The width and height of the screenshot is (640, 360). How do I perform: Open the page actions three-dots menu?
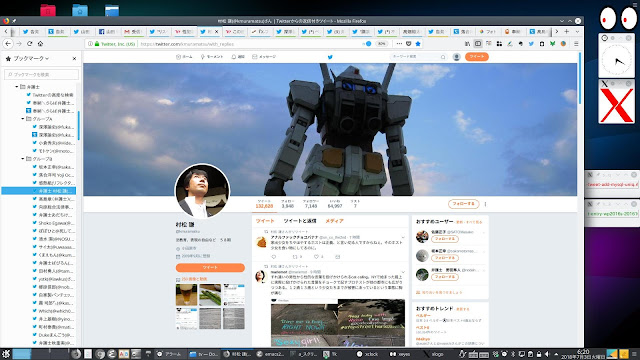point(399,44)
